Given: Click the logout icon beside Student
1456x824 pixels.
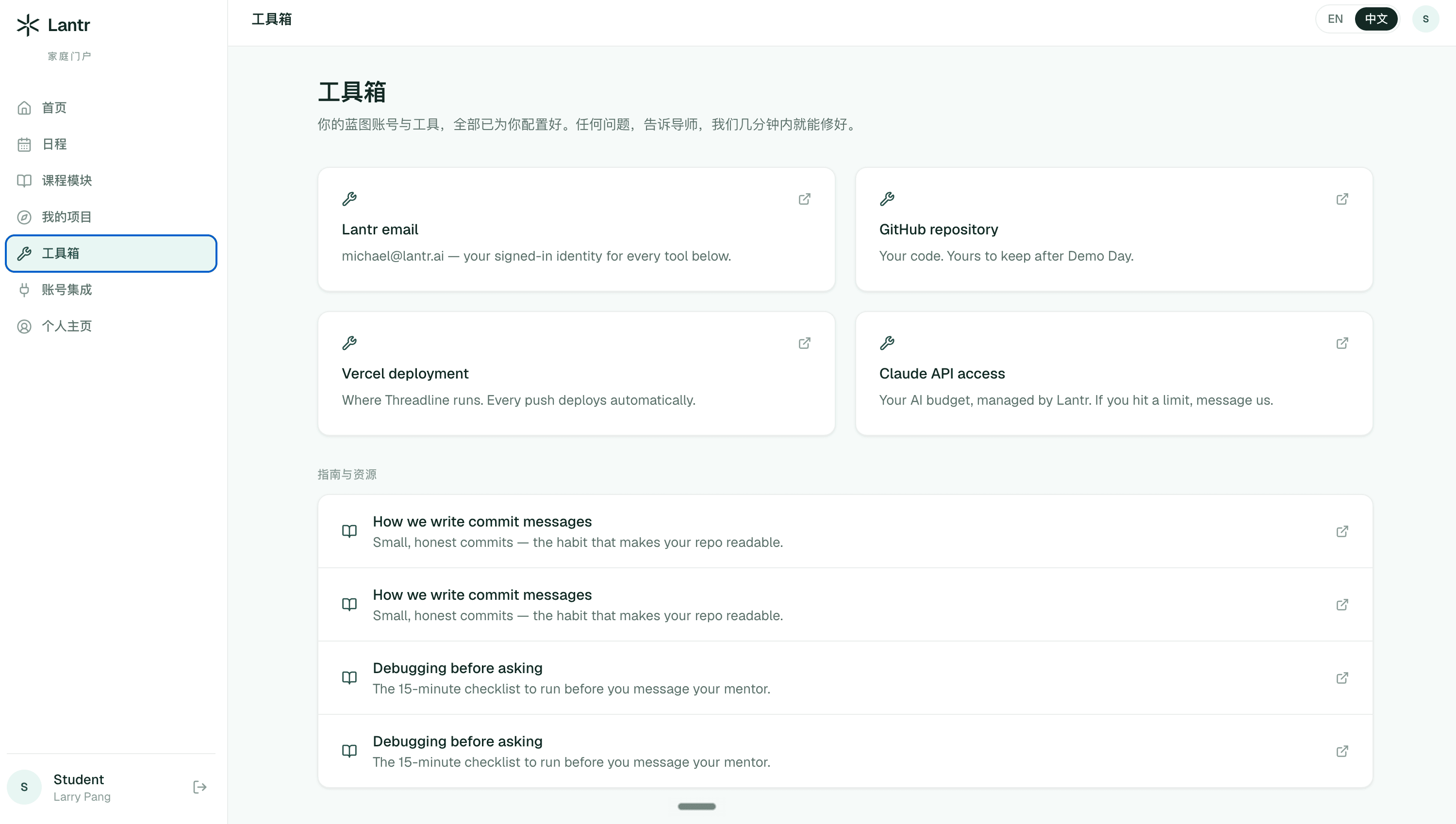Looking at the screenshot, I should (200, 787).
